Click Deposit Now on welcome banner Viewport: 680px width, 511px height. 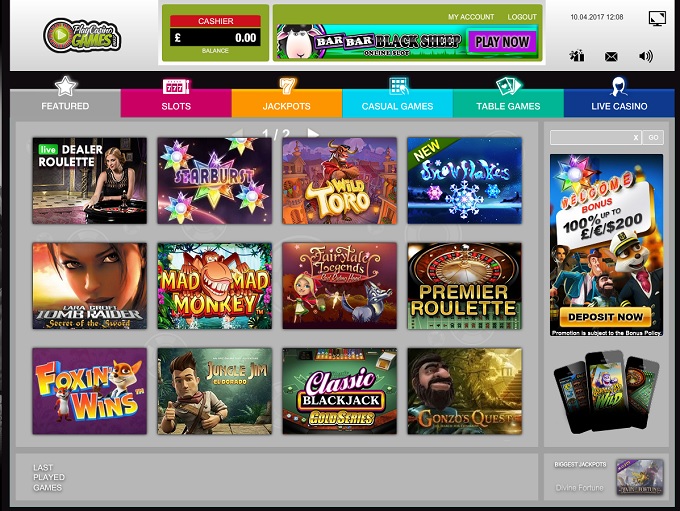coord(605,317)
